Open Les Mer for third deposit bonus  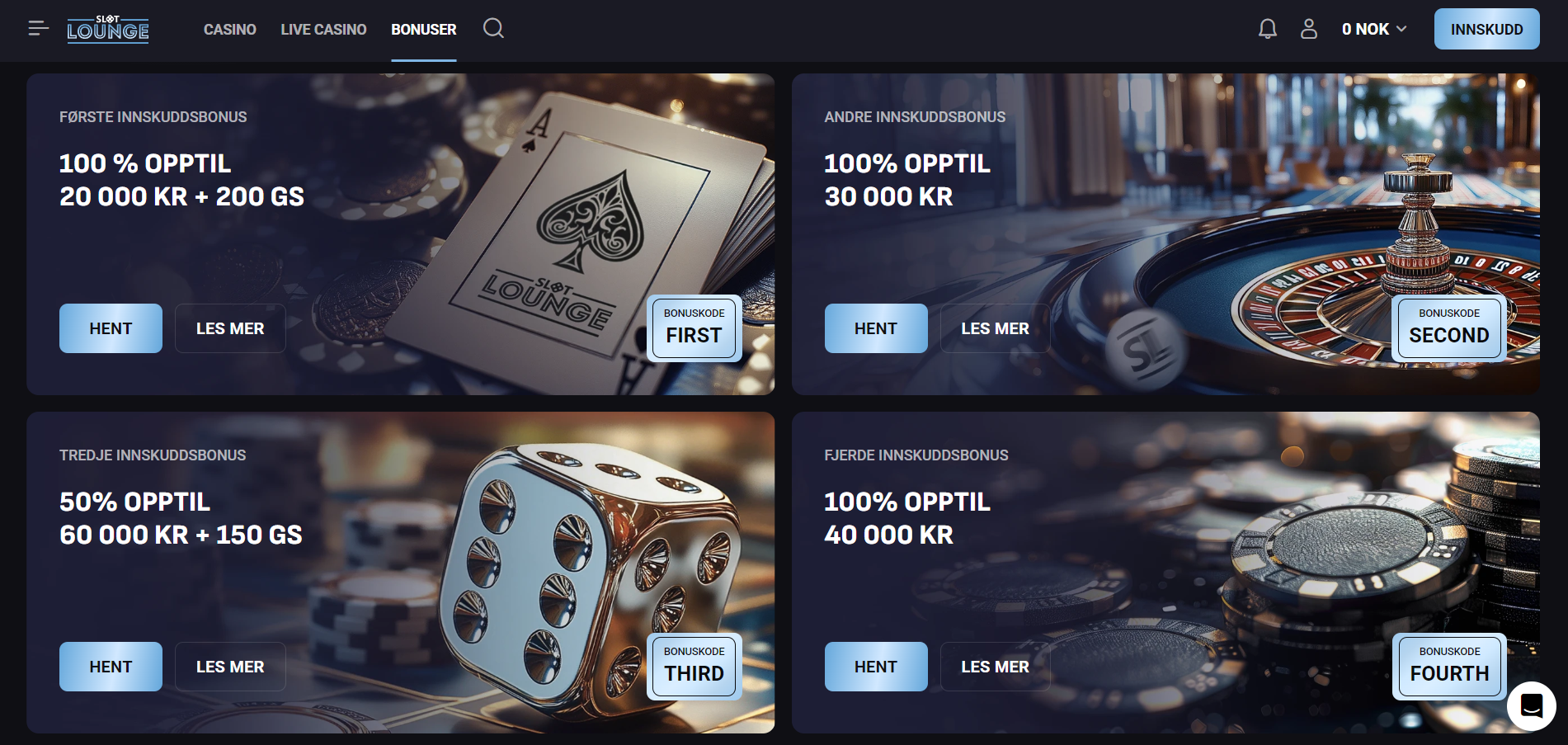click(230, 667)
